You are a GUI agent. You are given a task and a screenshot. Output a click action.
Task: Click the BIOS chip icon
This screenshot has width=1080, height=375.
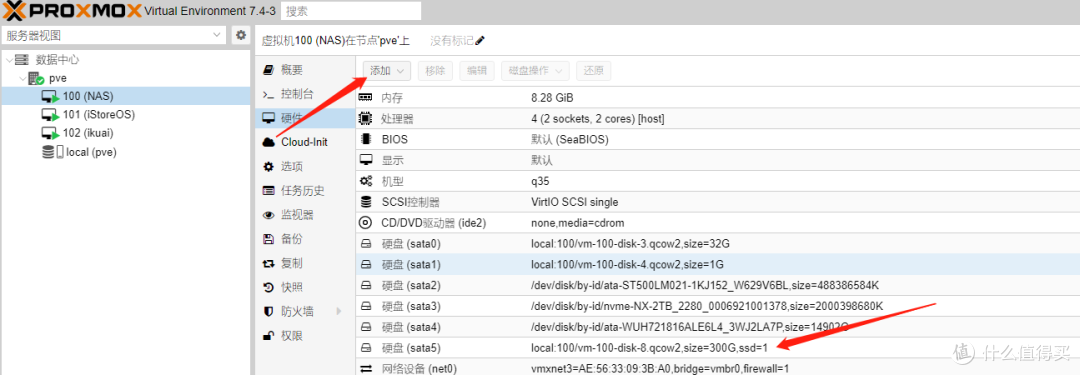click(366, 139)
